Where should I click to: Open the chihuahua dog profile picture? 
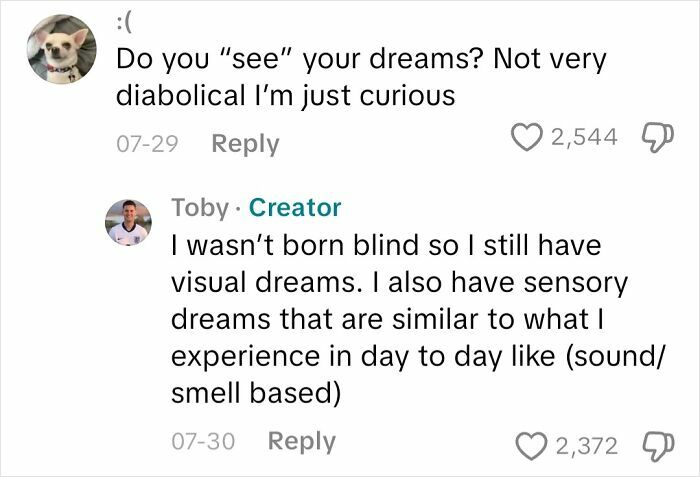pos(57,49)
